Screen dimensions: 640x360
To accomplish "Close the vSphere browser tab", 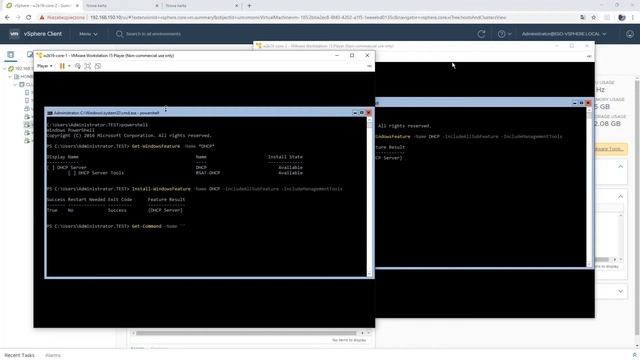I will (x=77, y=6).
